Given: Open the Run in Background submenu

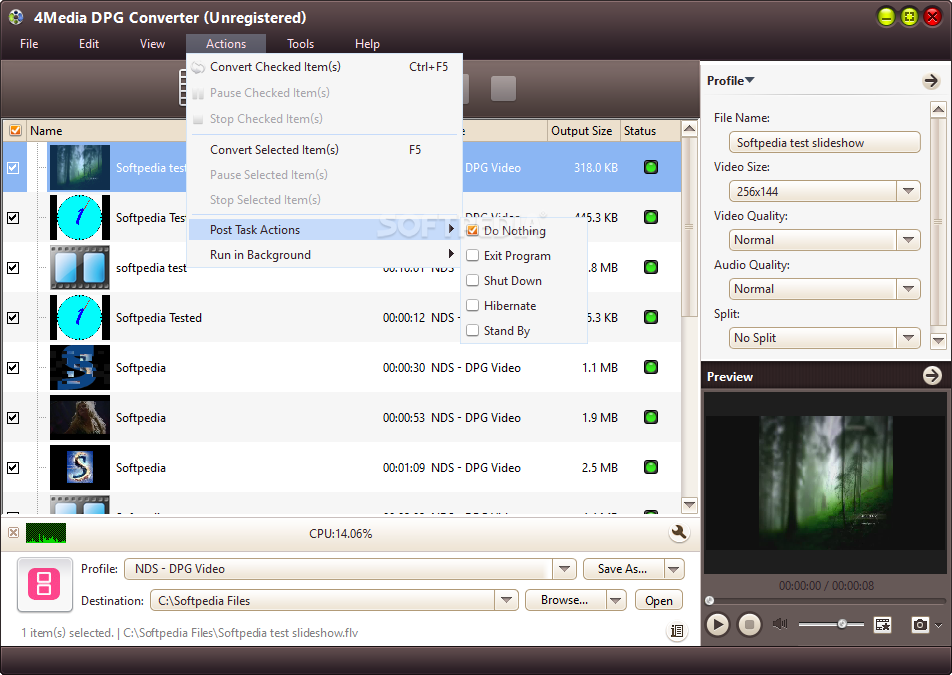Looking at the screenshot, I should point(325,254).
